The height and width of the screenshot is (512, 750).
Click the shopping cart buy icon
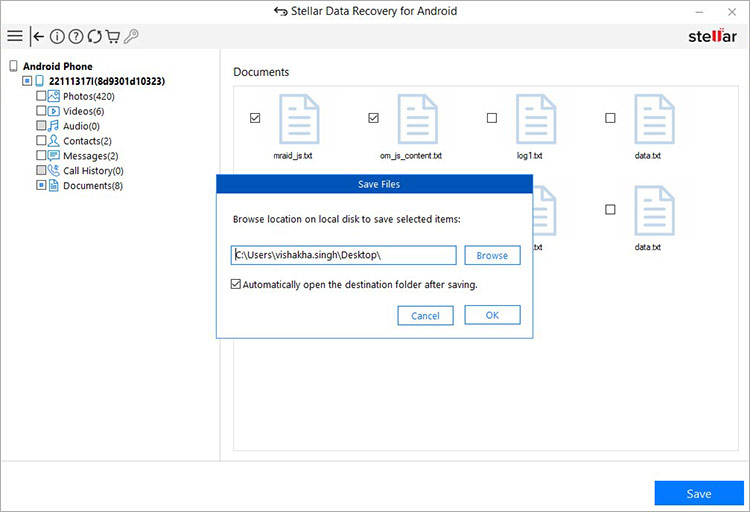(112, 36)
